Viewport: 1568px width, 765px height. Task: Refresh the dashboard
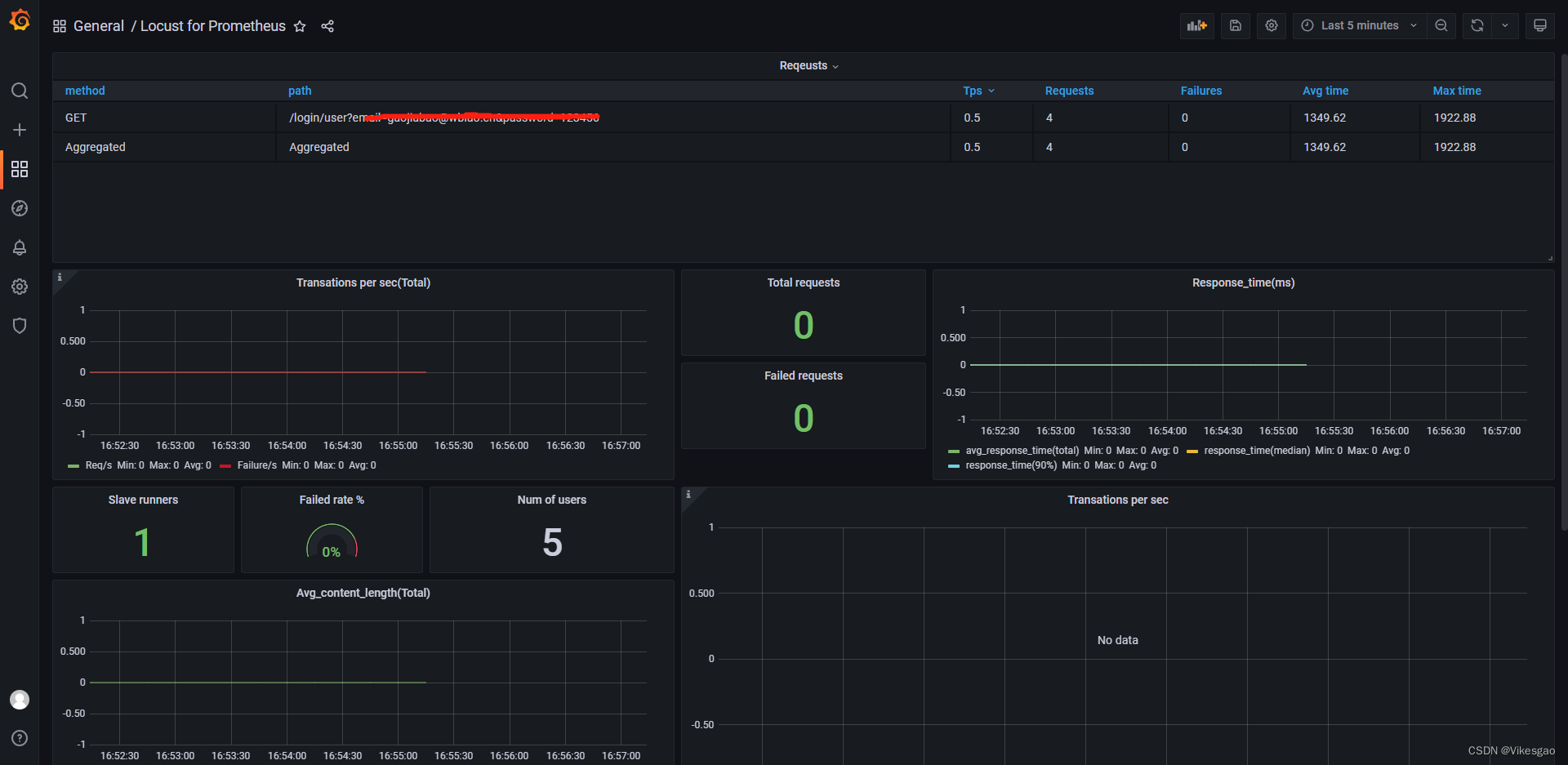click(1477, 25)
